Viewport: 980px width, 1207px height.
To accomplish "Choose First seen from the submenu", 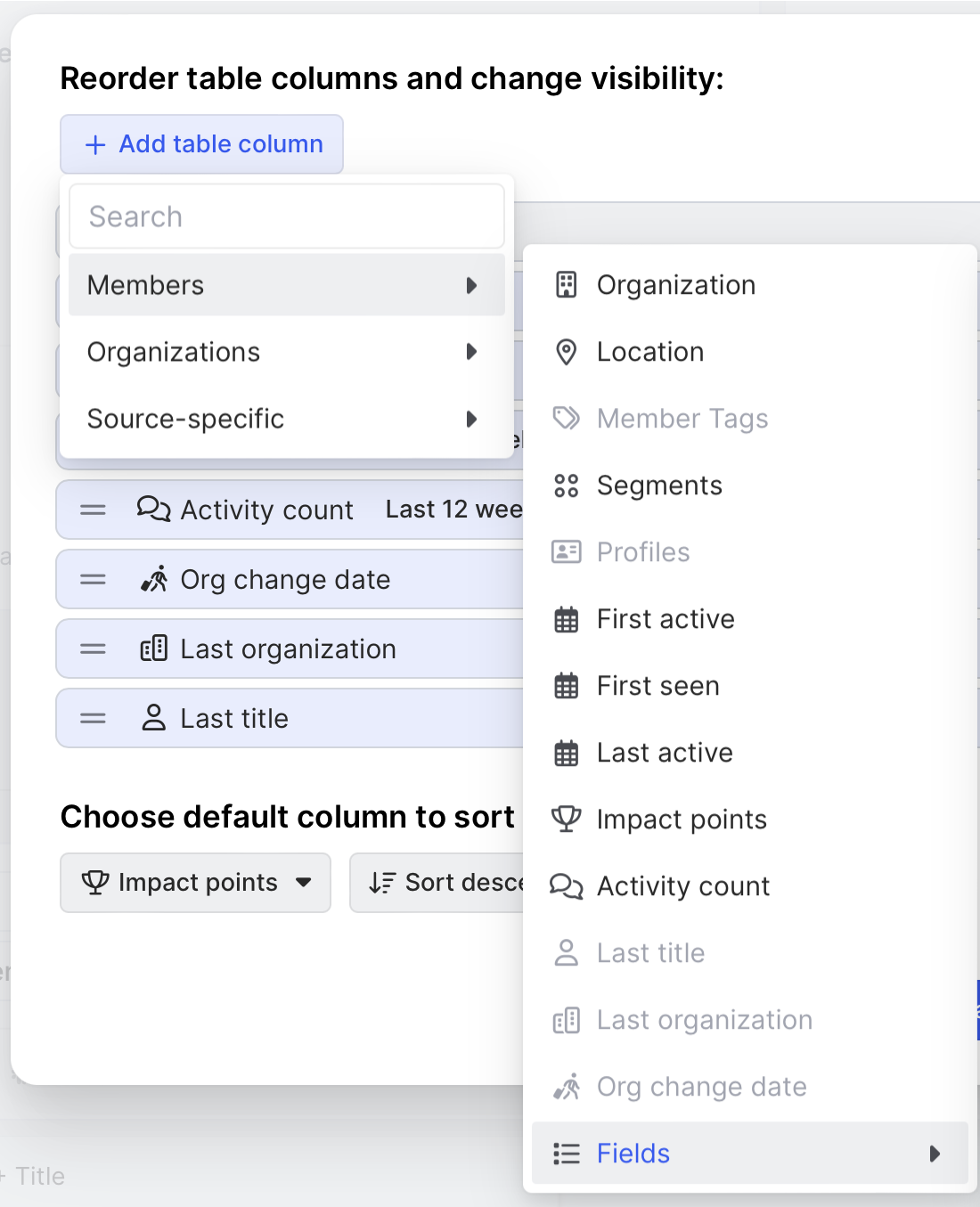I will pyautogui.click(x=657, y=686).
